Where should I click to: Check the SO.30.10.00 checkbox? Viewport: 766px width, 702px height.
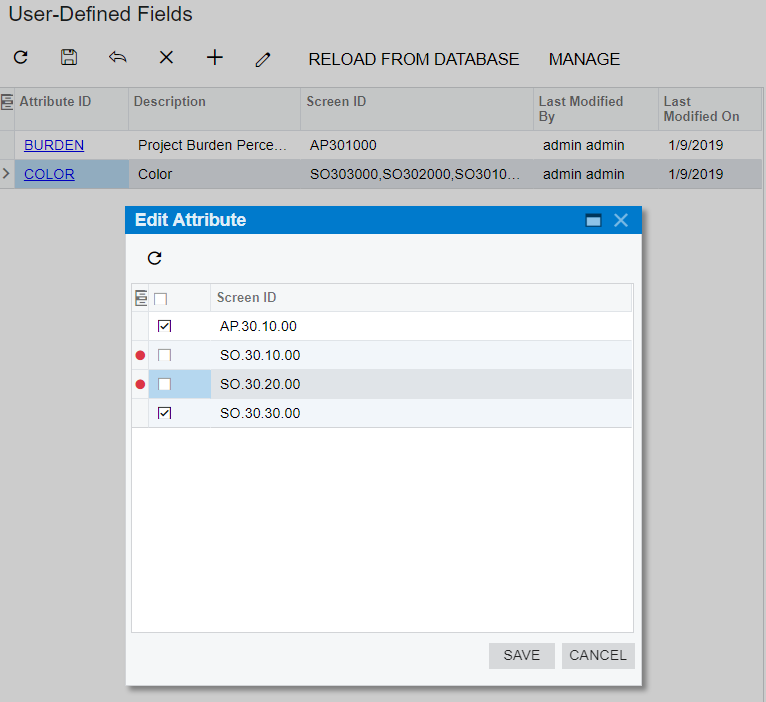pos(165,355)
